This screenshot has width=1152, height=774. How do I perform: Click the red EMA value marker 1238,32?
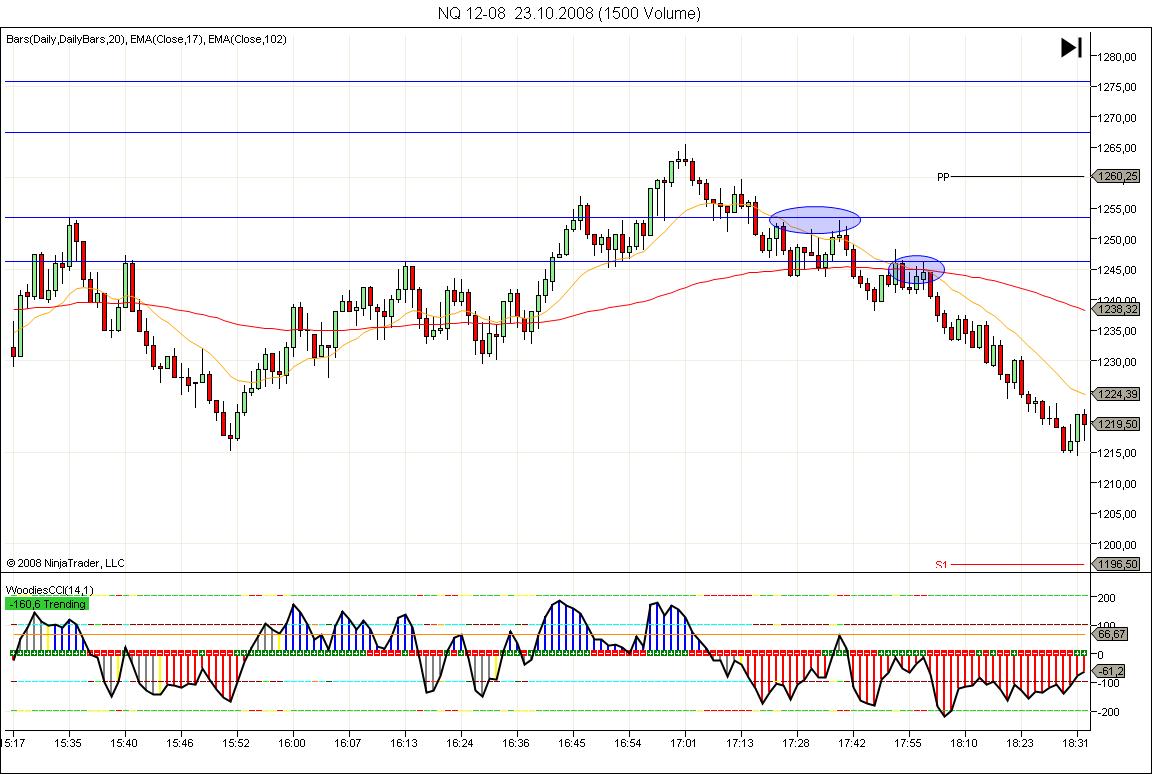click(1117, 310)
